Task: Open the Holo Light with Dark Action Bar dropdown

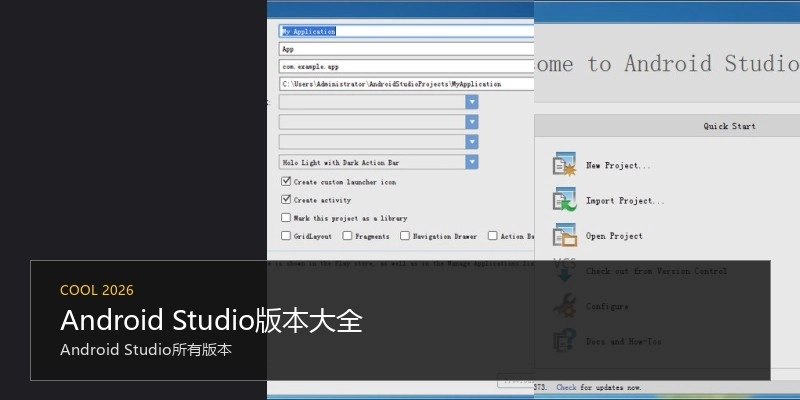Action: (x=378, y=162)
